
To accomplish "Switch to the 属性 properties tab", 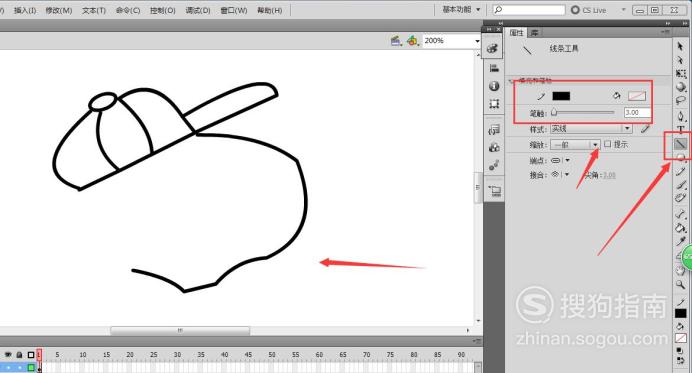I will tap(516, 33).
